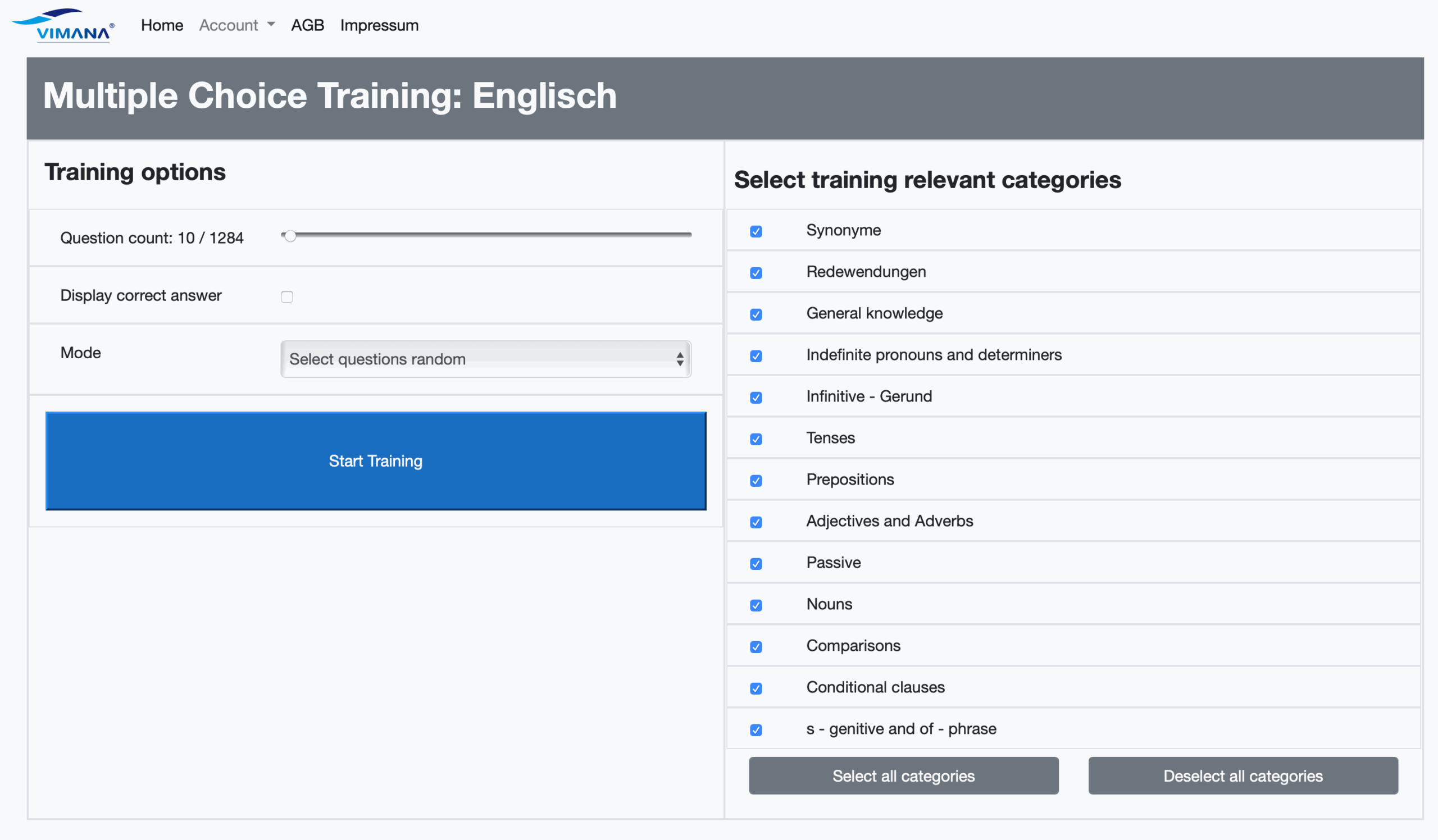Click the Question count slider handle
The width and height of the screenshot is (1438, 840).
tap(290, 235)
